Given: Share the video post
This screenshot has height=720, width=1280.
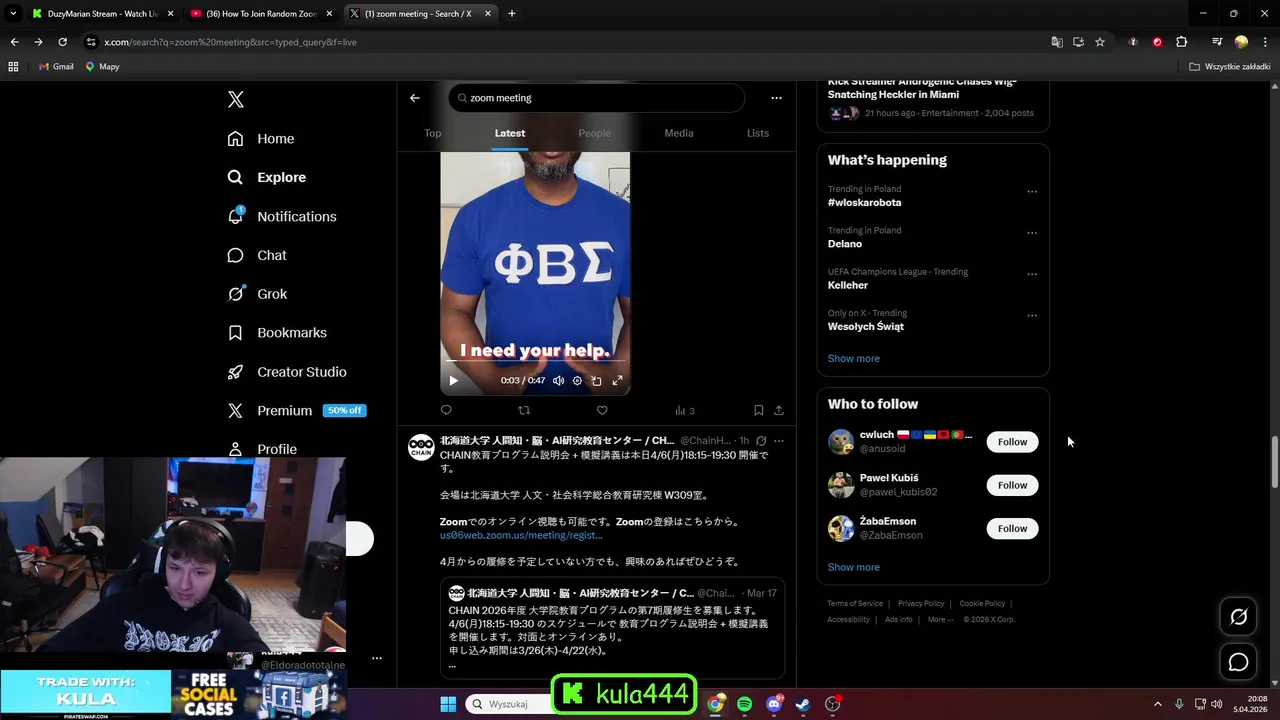Looking at the screenshot, I should tap(779, 410).
